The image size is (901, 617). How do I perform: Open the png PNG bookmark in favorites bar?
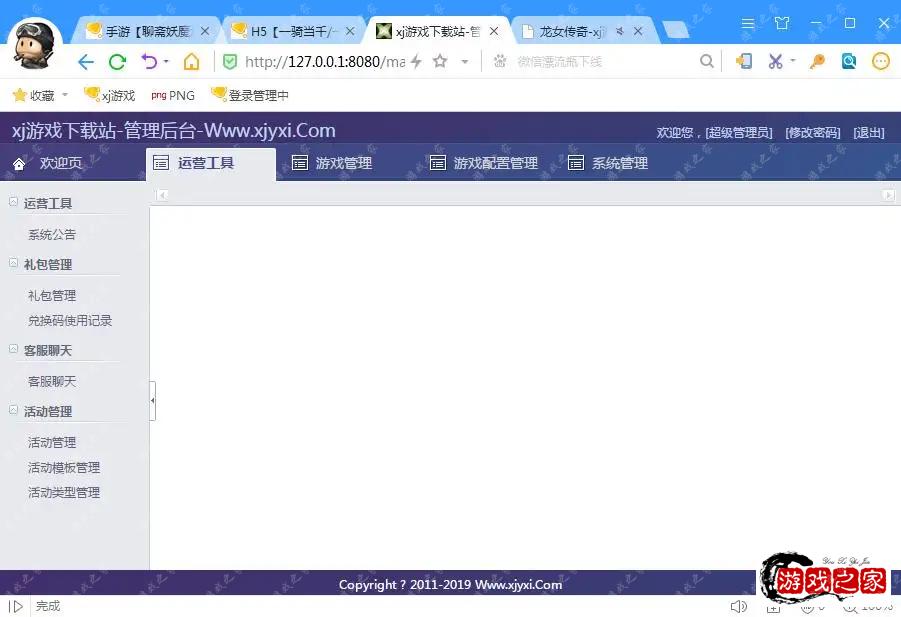point(172,95)
